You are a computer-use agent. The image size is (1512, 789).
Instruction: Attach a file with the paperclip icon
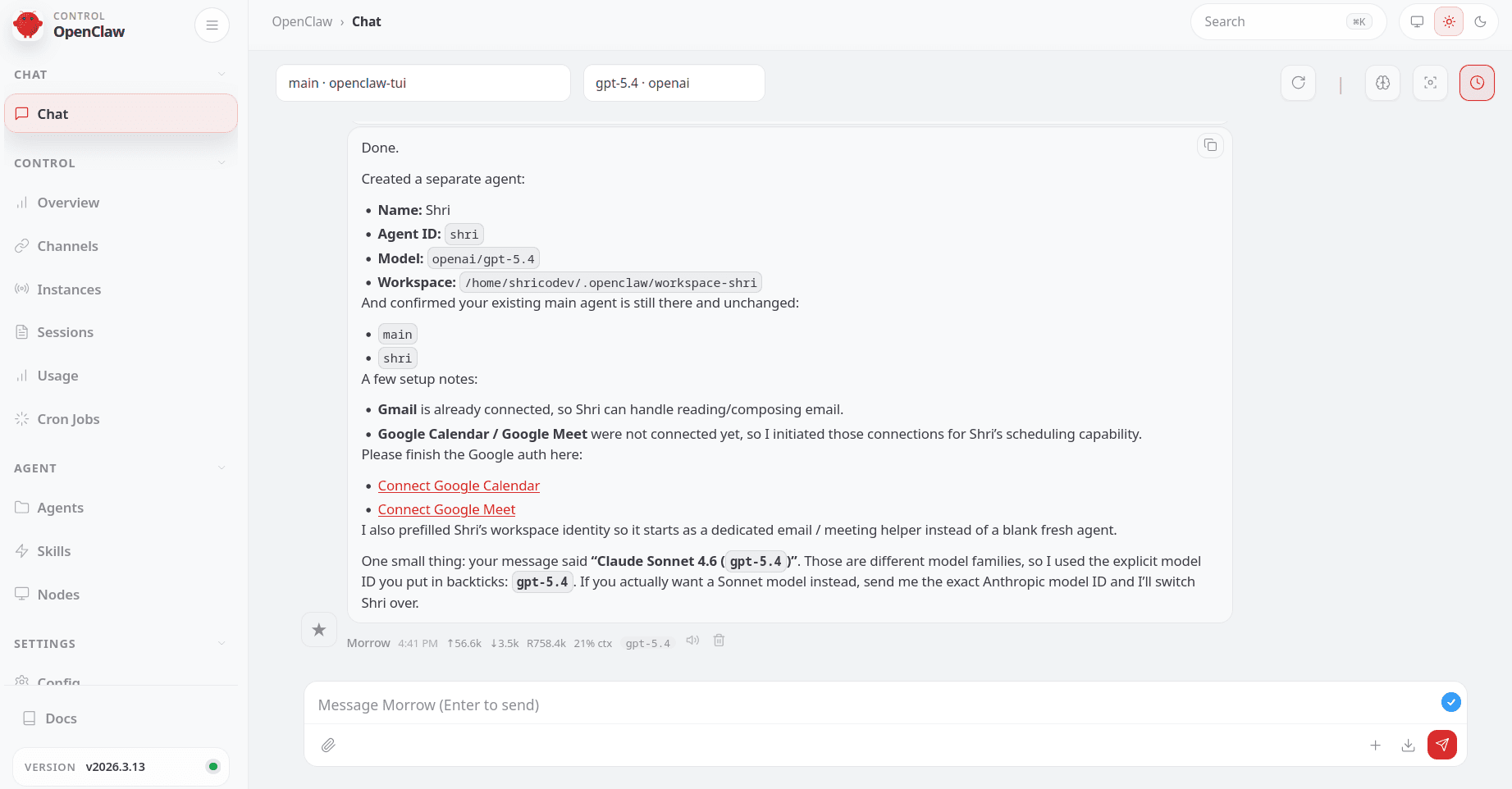tap(328, 745)
